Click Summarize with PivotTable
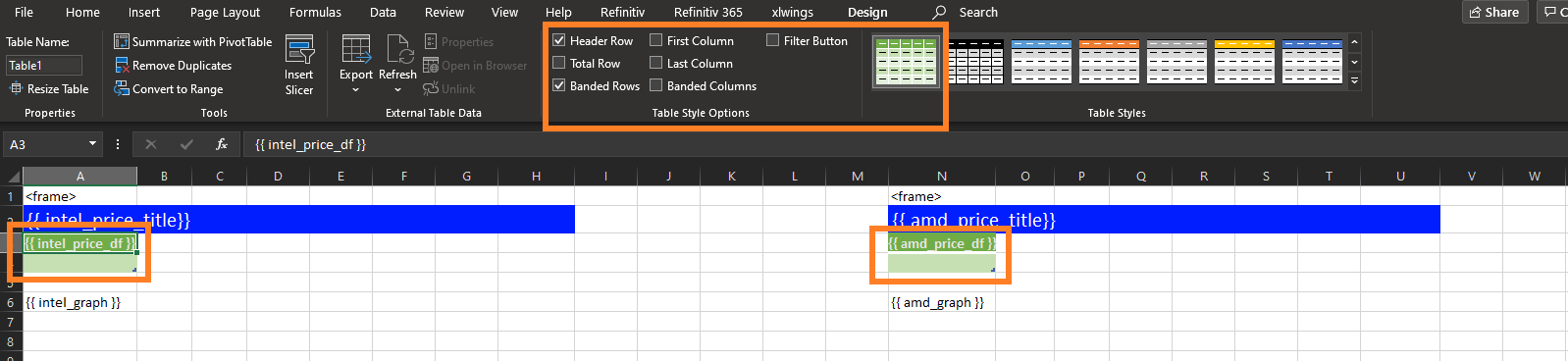 click(193, 42)
